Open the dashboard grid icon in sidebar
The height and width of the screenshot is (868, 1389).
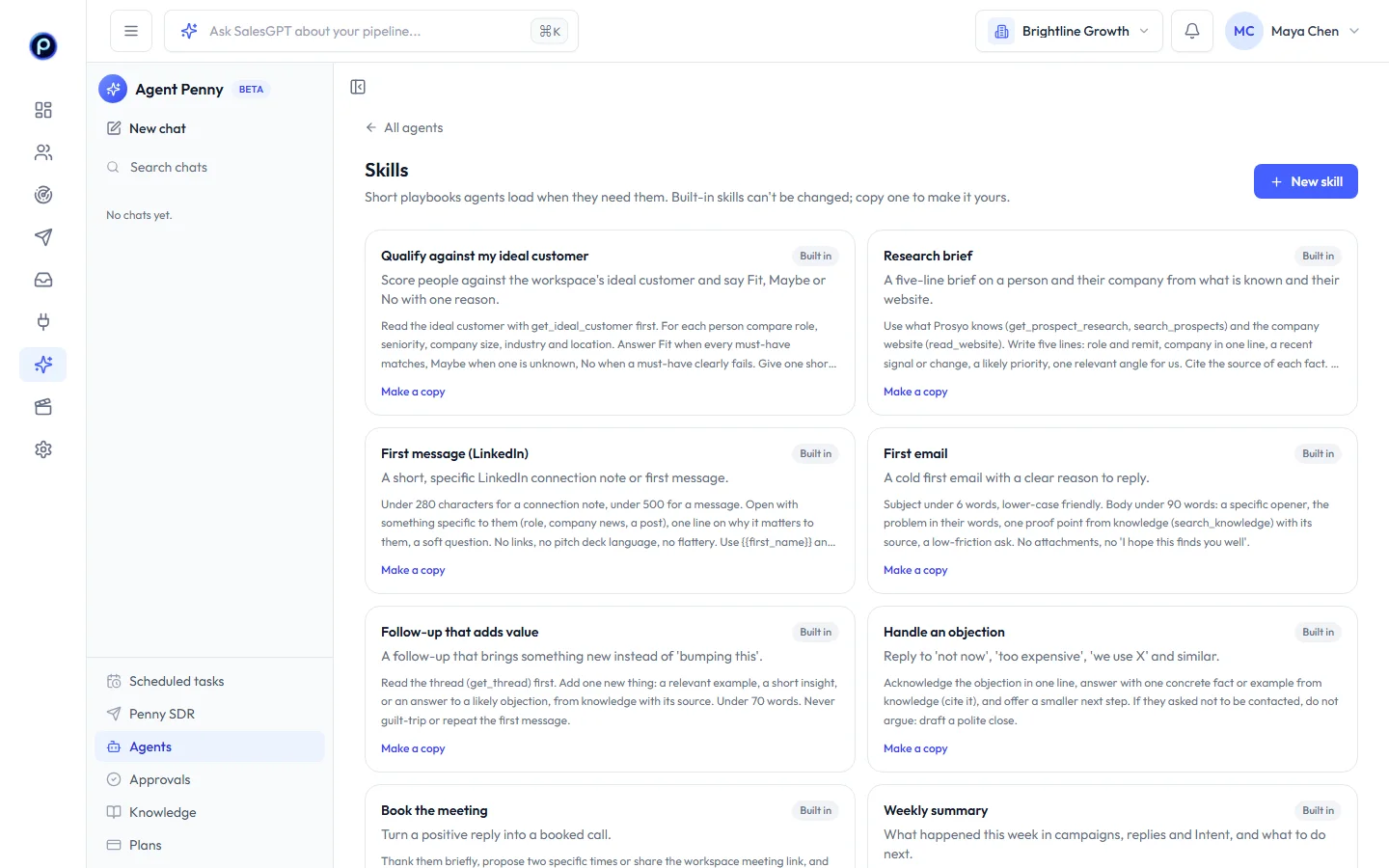coord(43,110)
